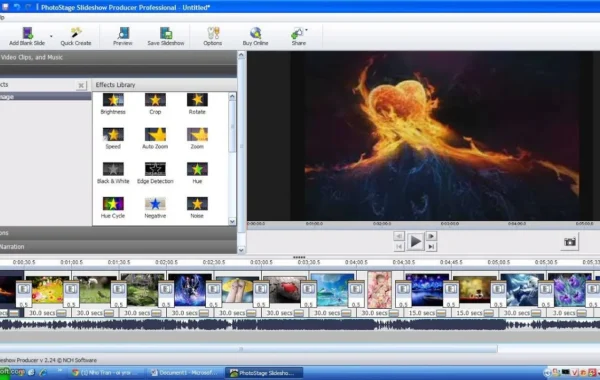
Task: Edit the 3.0 secs slide duration
Action: (564, 313)
